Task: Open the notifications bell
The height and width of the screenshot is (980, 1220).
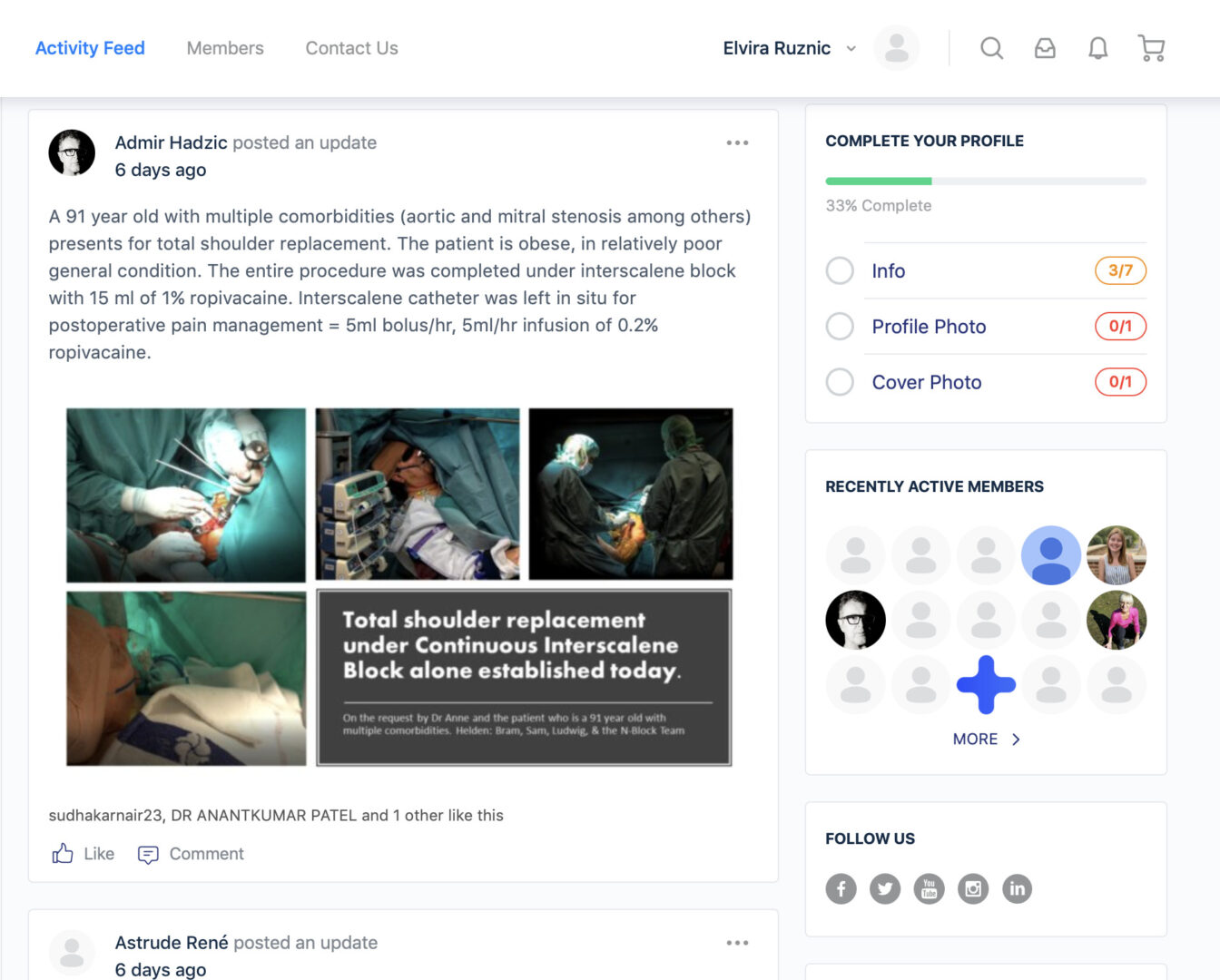Action: pyautogui.click(x=1097, y=48)
